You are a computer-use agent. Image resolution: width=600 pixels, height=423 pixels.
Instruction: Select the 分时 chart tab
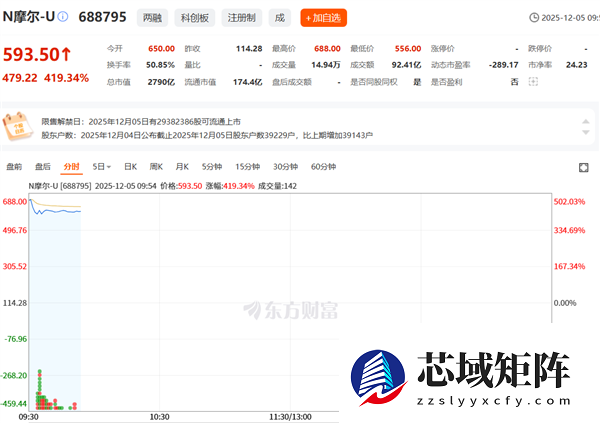(72, 167)
